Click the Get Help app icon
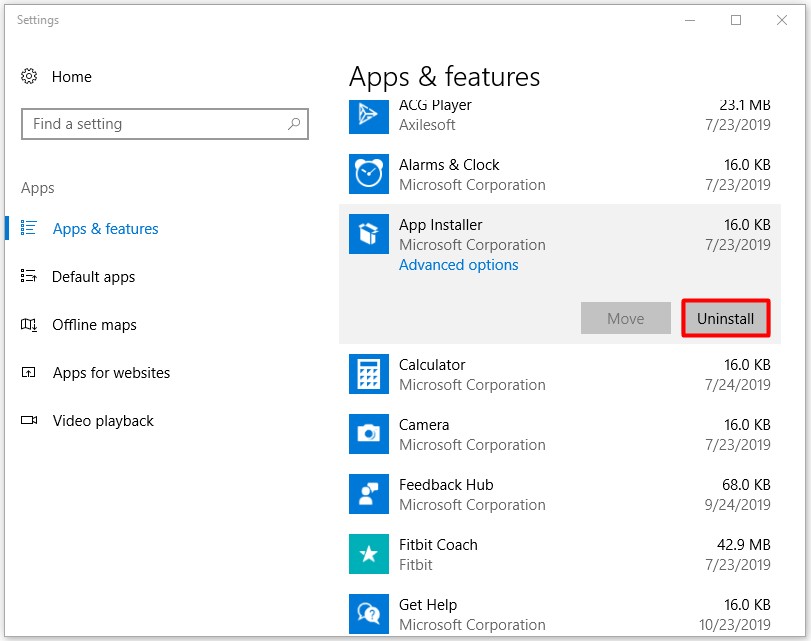This screenshot has height=641, width=811. tap(369, 614)
